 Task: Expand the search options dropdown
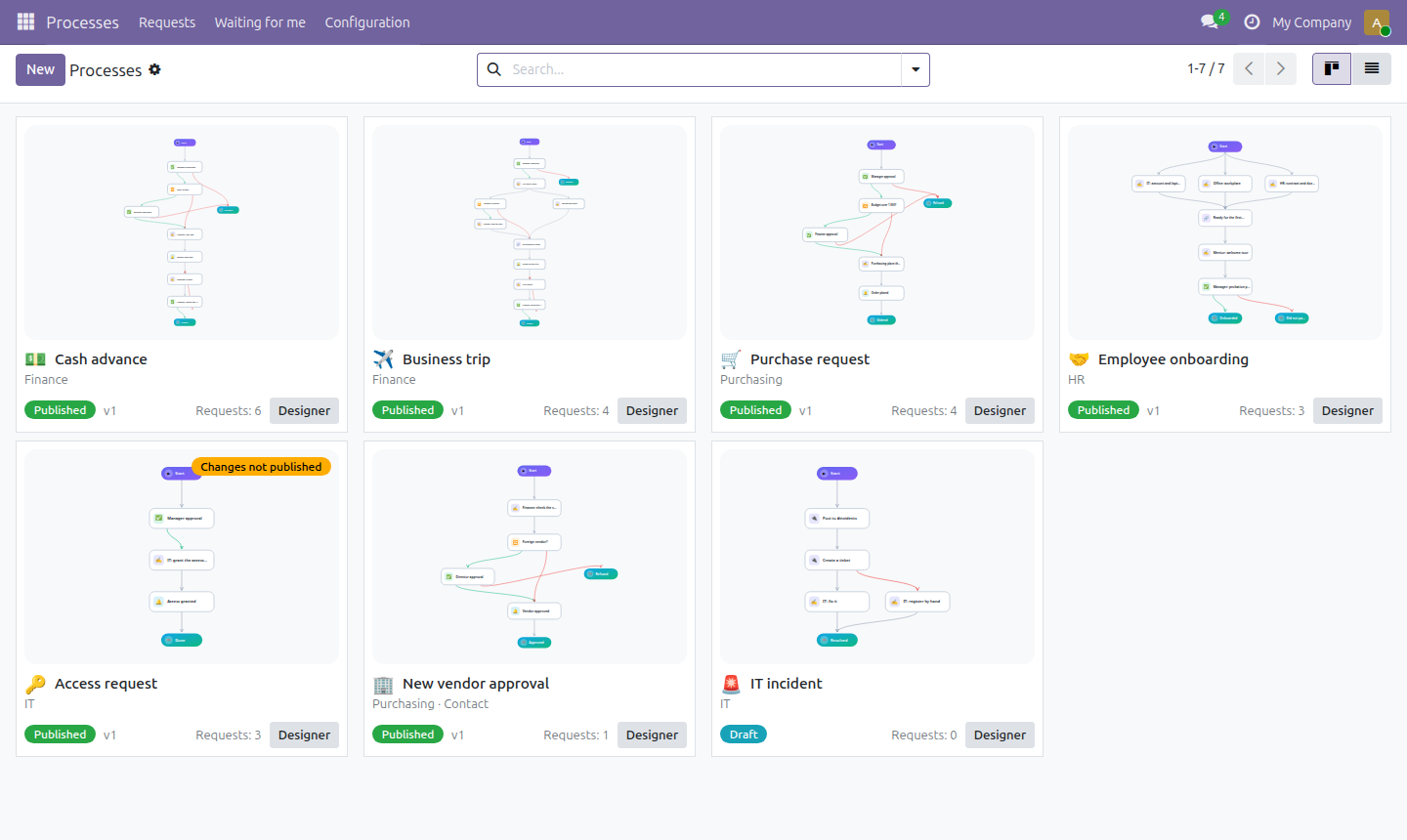tap(916, 69)
